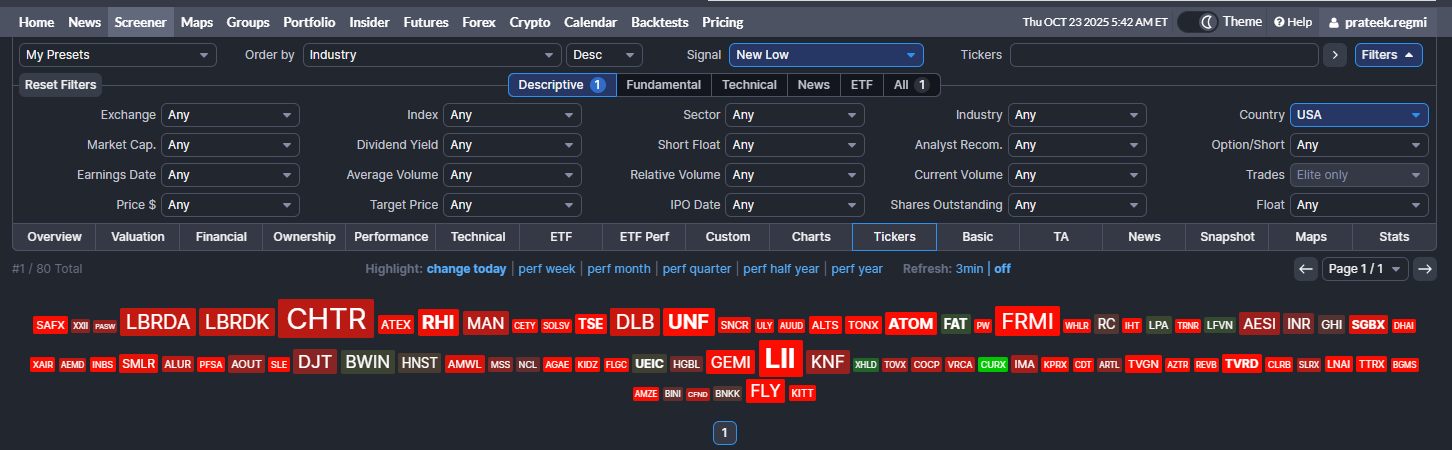Focus the Tickers input field
This screenshot has height=450, width=1452.
tap(1164, 55)
